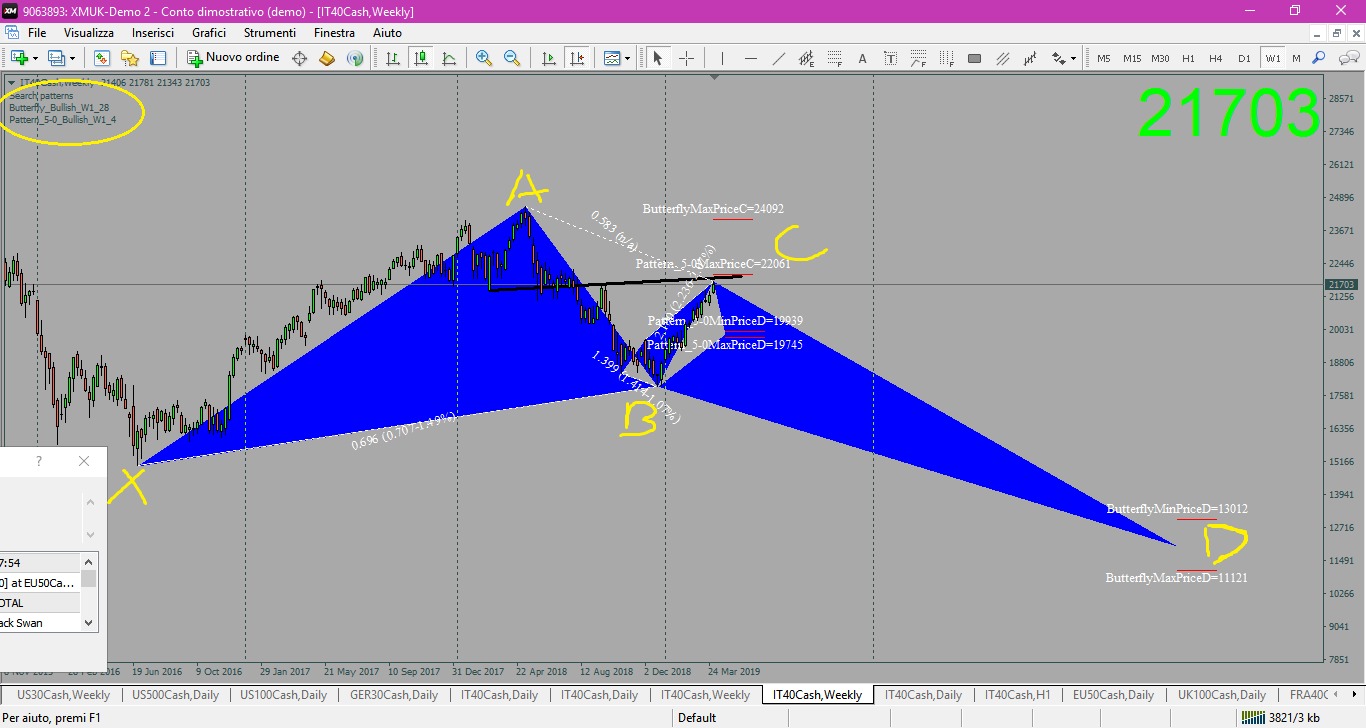The width and height of the screenshot is (1366, 728).
Task: Switch to EU50Cash,Daily chart tab
Action: coord(1113,695)
